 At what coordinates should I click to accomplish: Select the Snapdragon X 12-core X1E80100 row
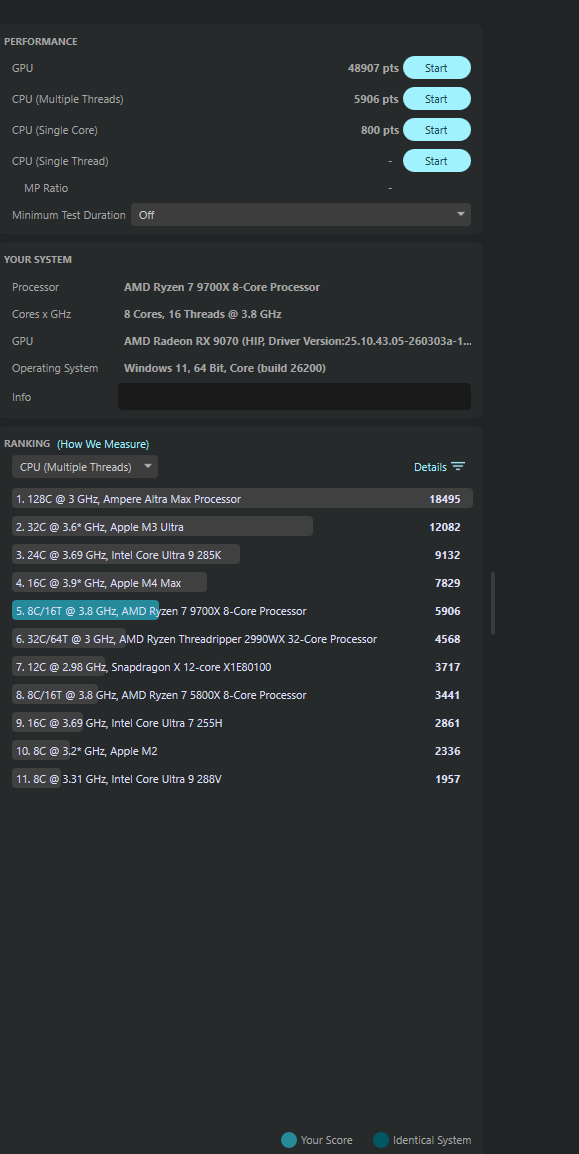pos(242,667)
